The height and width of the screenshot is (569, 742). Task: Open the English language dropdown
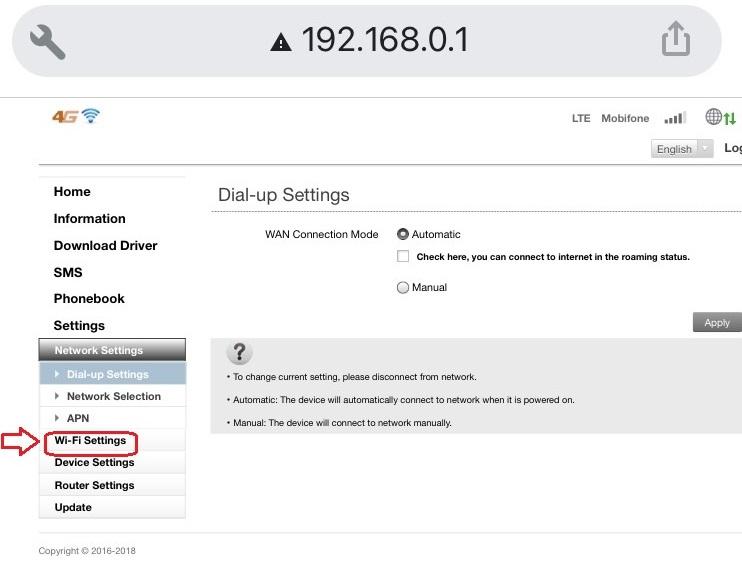point(682,149)
